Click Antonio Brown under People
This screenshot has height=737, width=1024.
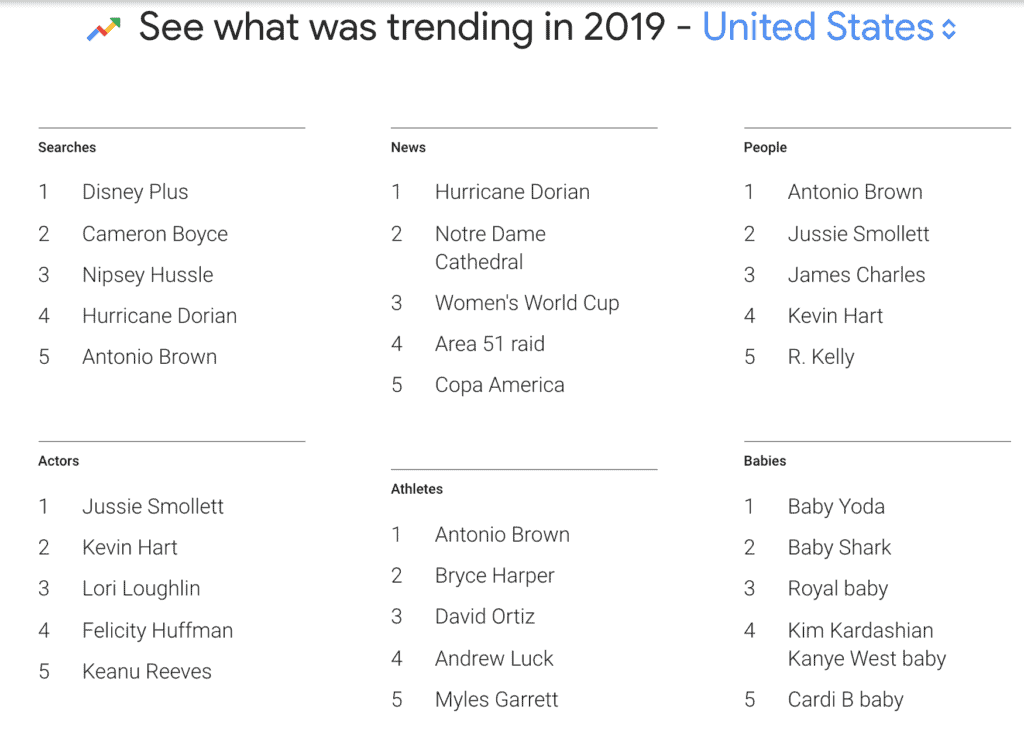point(855,192)
